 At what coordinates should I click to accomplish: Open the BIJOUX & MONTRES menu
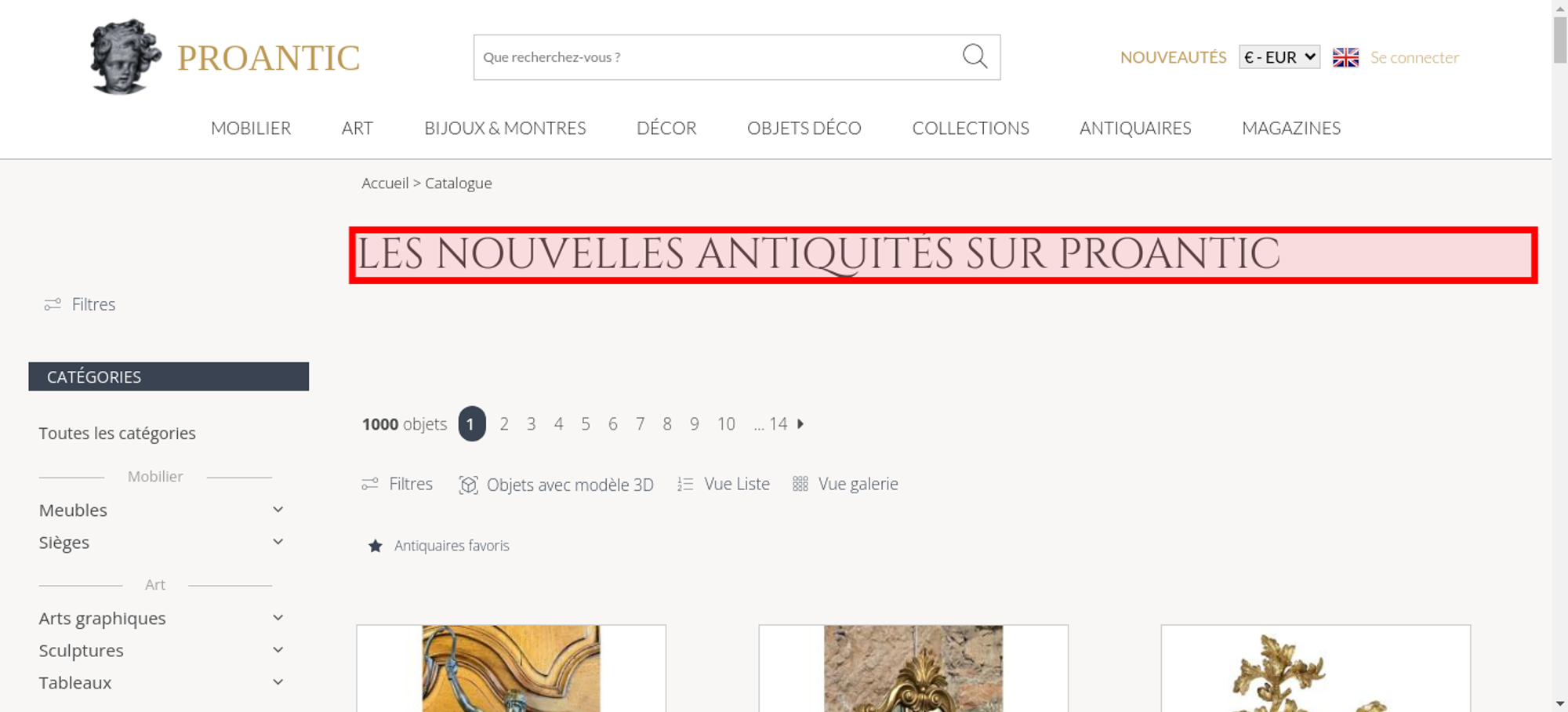point(505,128)
